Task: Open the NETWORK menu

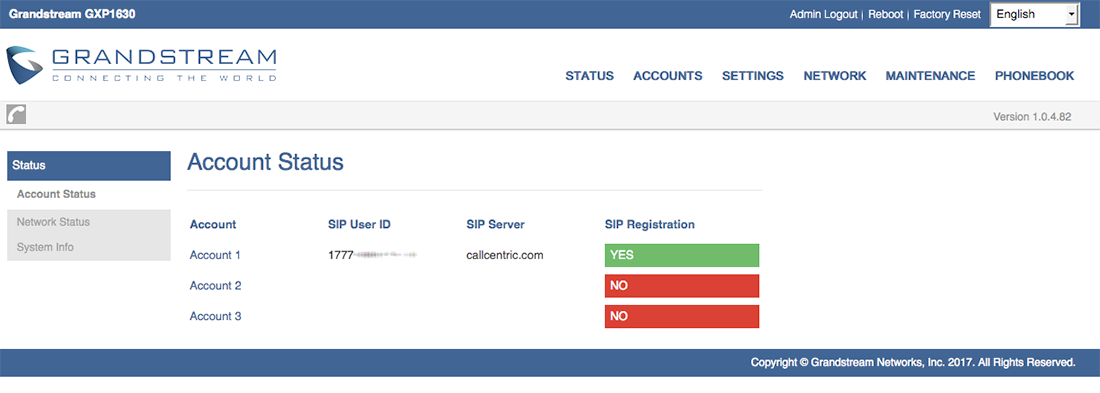Action: point(835,76)
